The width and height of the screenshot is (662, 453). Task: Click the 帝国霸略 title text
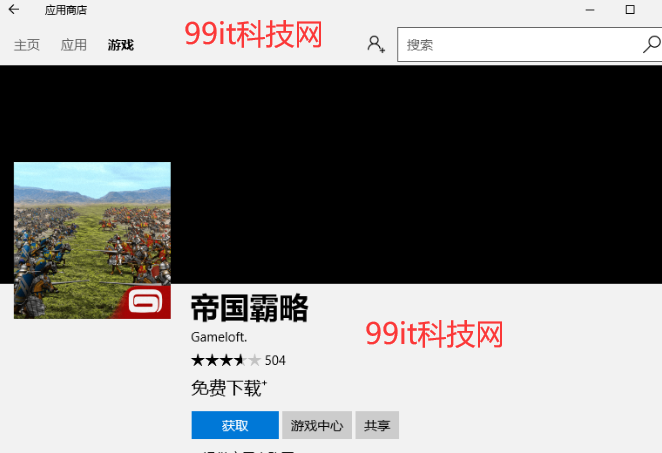point(250,308)
